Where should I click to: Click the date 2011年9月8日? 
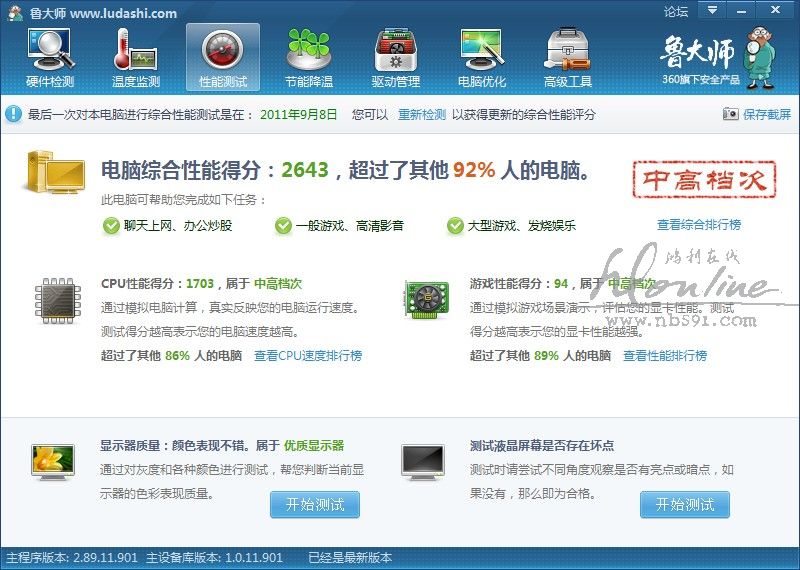click(x=298, y=114)
